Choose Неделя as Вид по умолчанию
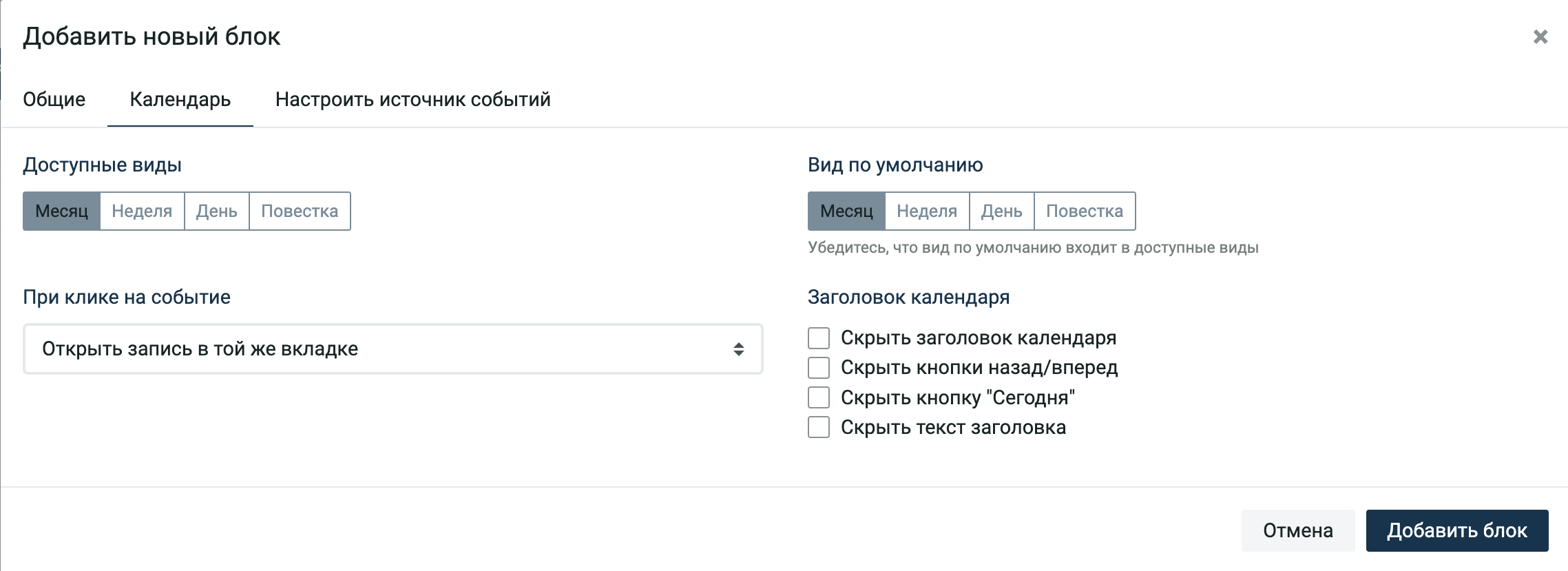Image resolution: width=1568 pixels, height=571 pixels. tap(927, 211)
